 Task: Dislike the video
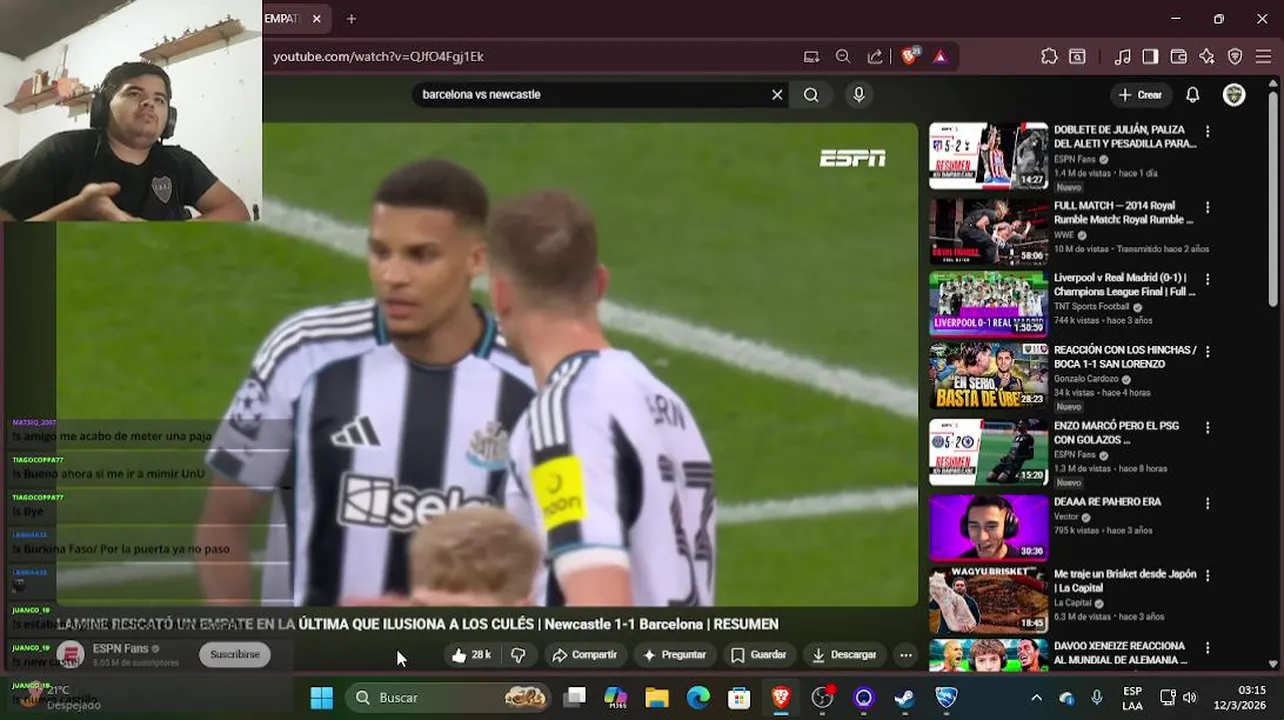click(x=518, y=655)
